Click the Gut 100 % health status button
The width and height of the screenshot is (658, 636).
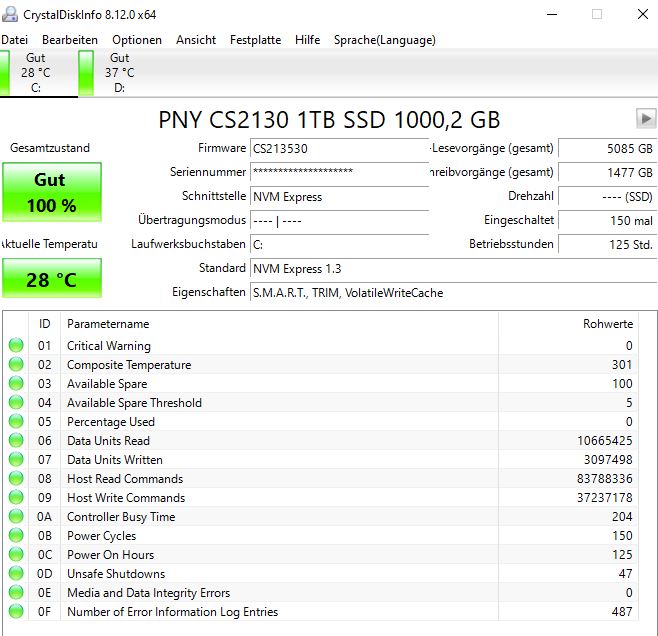52,192
